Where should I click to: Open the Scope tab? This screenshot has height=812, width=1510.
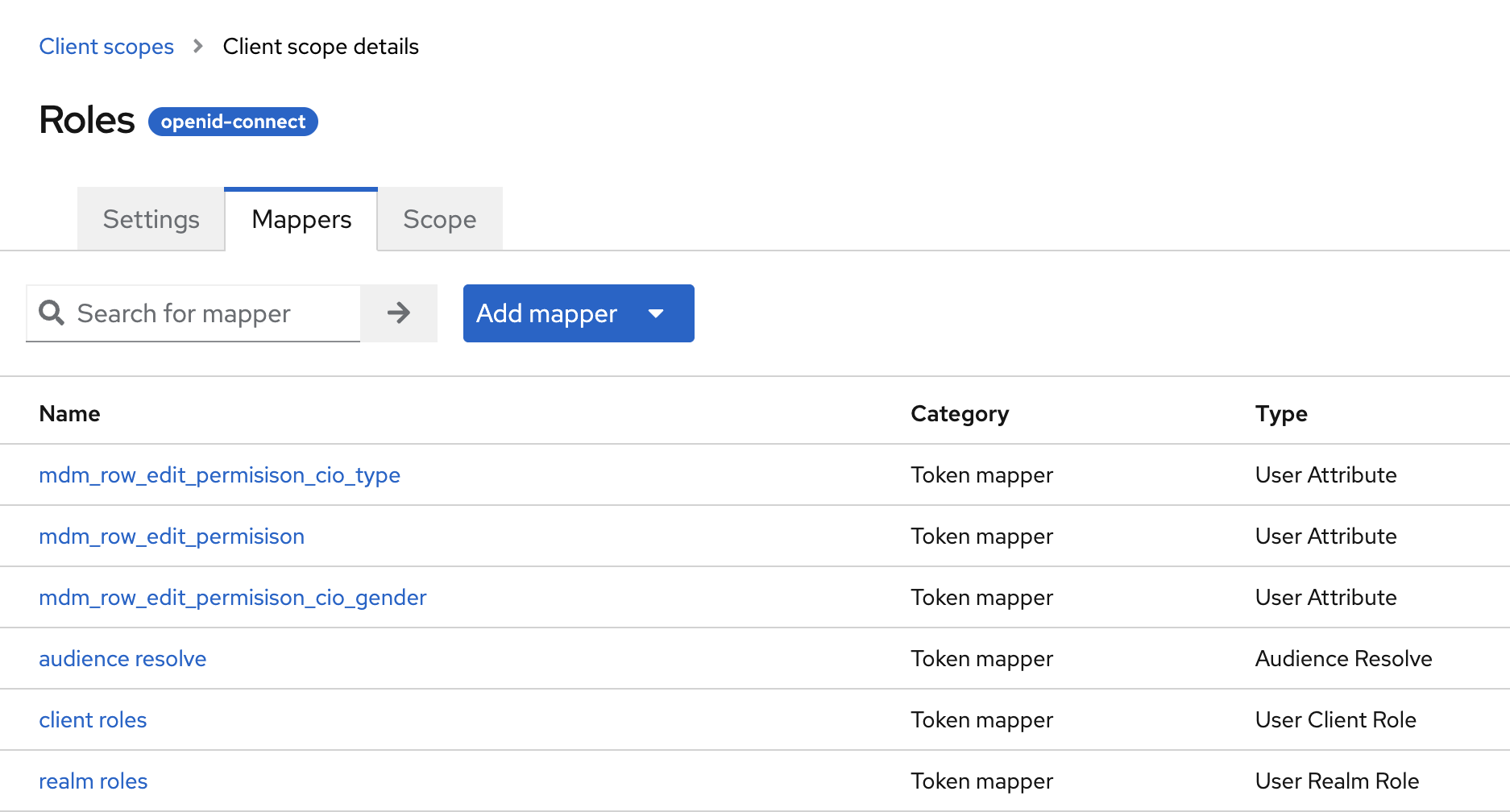pyautogui.click(x=439, y=218)
